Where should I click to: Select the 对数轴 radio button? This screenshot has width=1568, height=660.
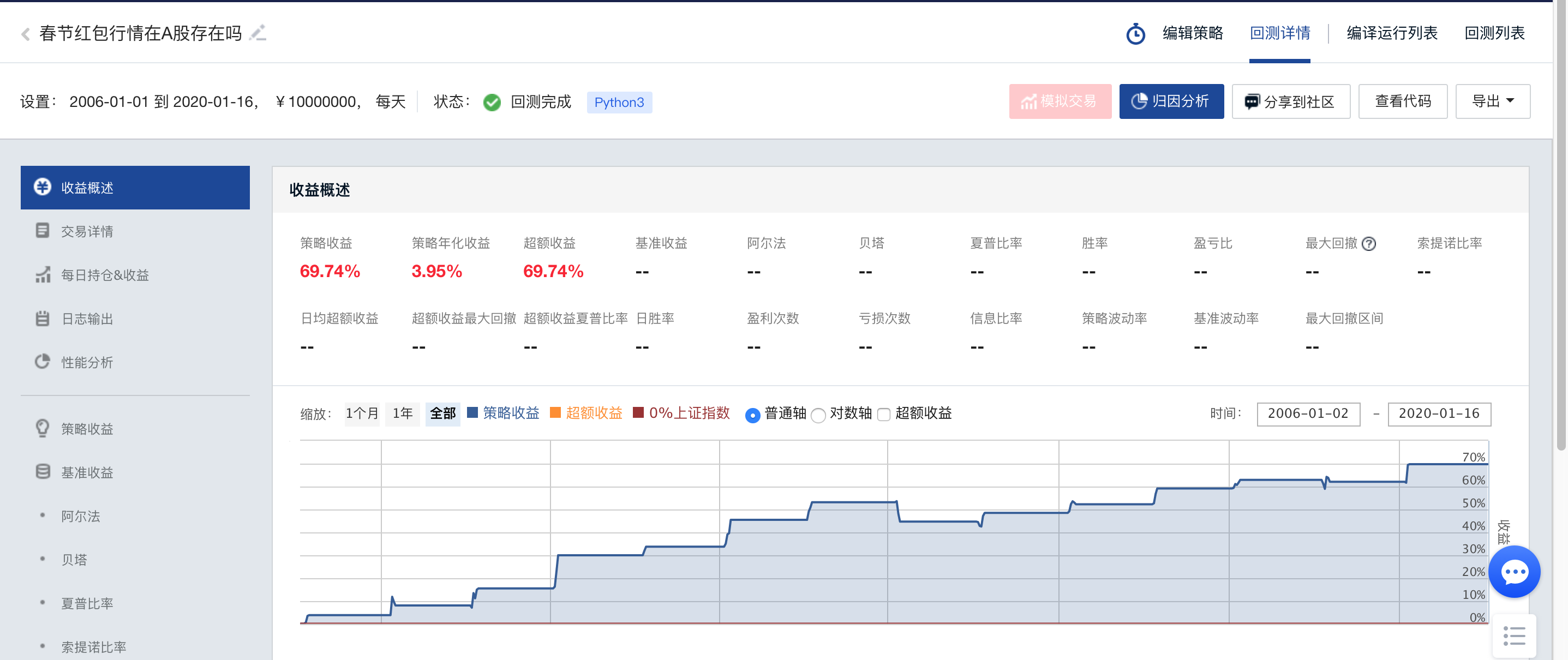[x=818, y=415]
